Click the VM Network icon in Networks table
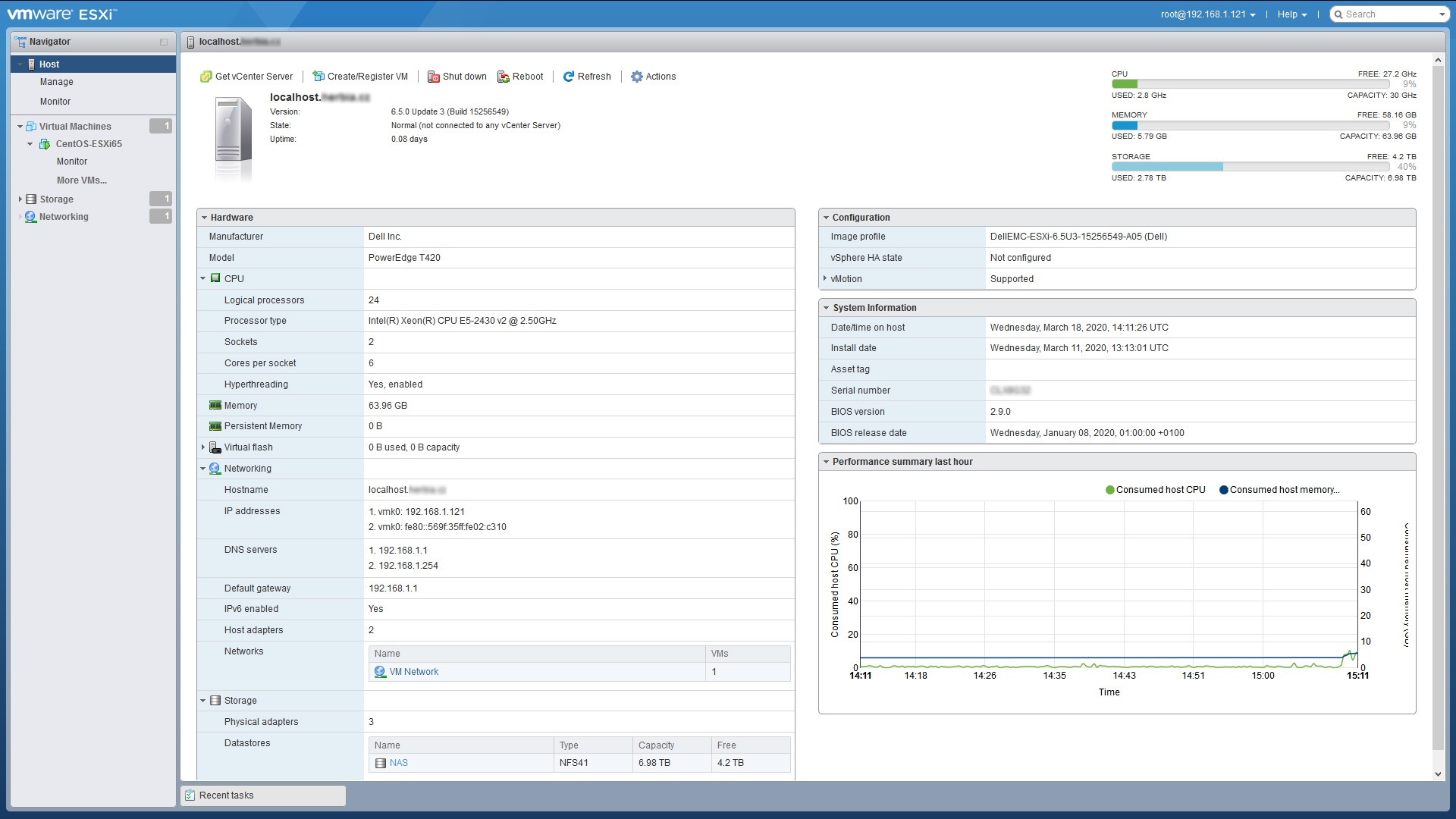 point(380,672)
